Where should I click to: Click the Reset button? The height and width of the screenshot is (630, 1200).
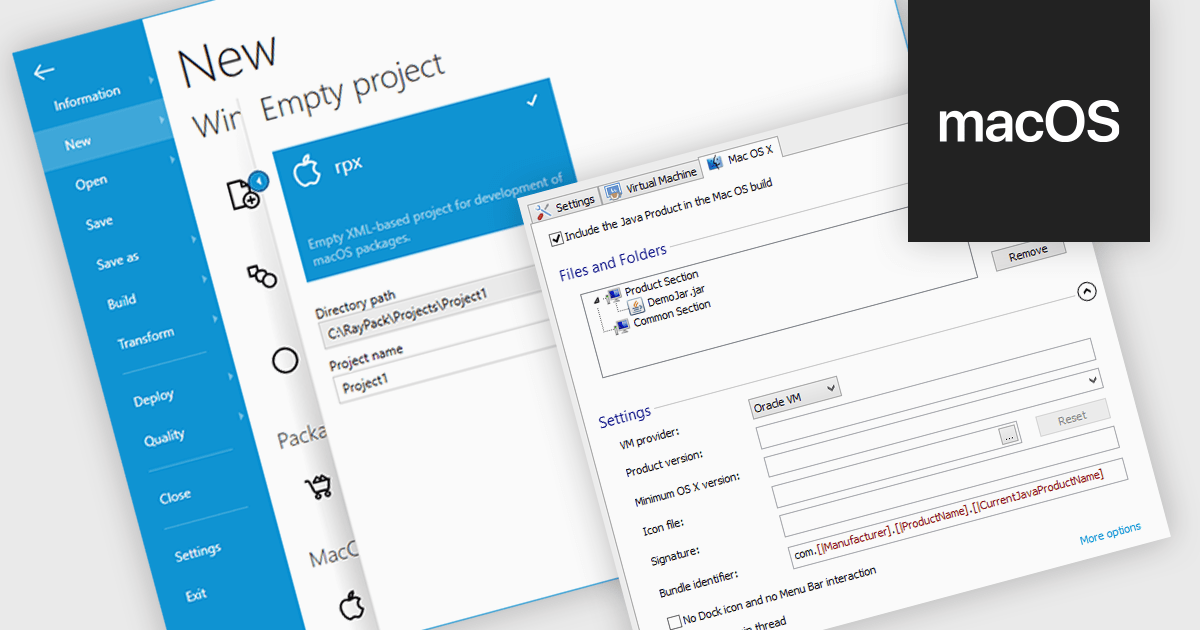click(1071, 417)
